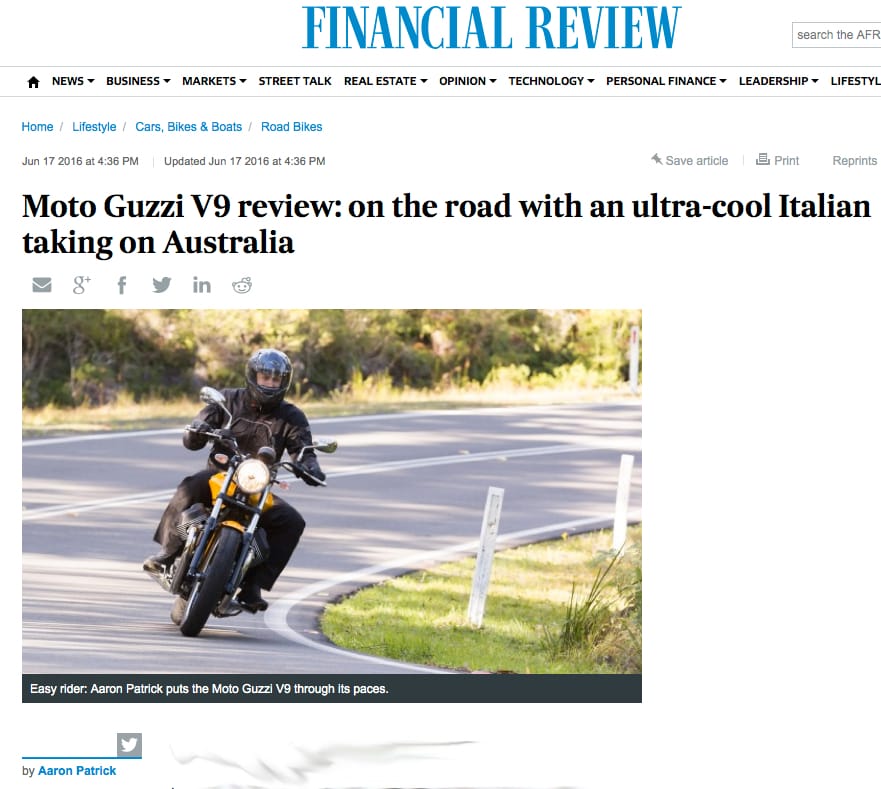881x789 pixels.
Task: Open the Street Talk menu item
Action: coord(295,81)
